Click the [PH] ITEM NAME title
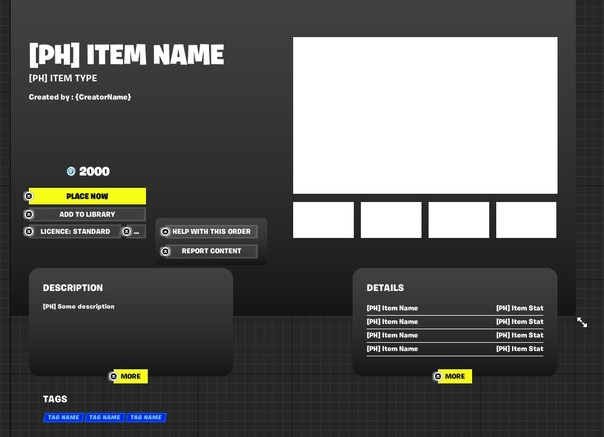The width and height of the screenshot is (604, 437). pos(126,54)
